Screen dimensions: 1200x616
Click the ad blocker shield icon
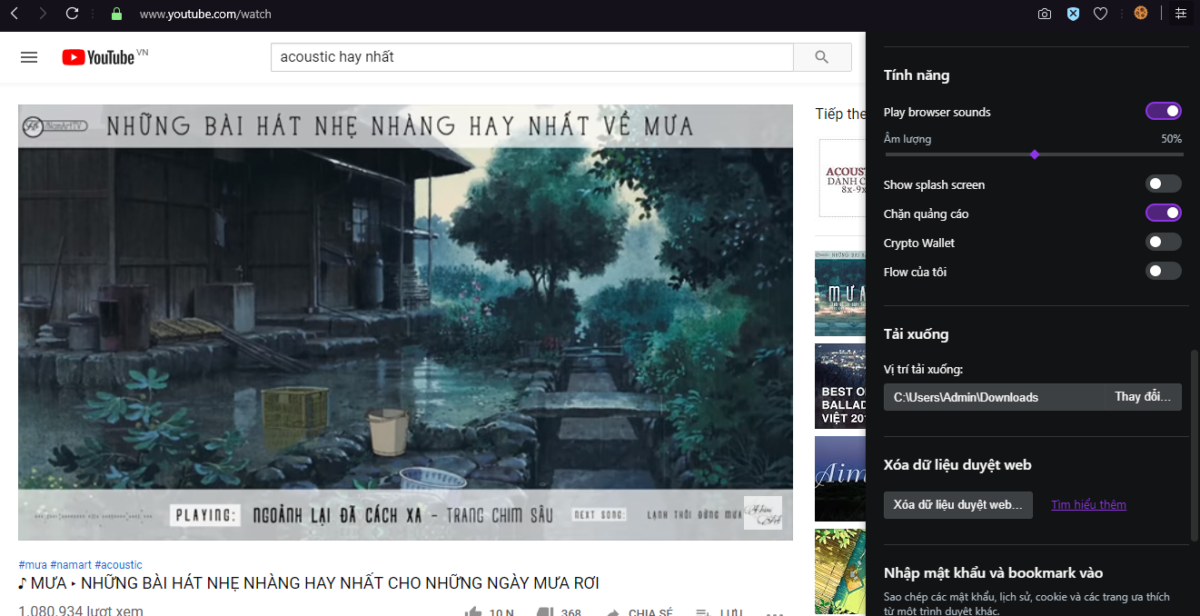1072,14
